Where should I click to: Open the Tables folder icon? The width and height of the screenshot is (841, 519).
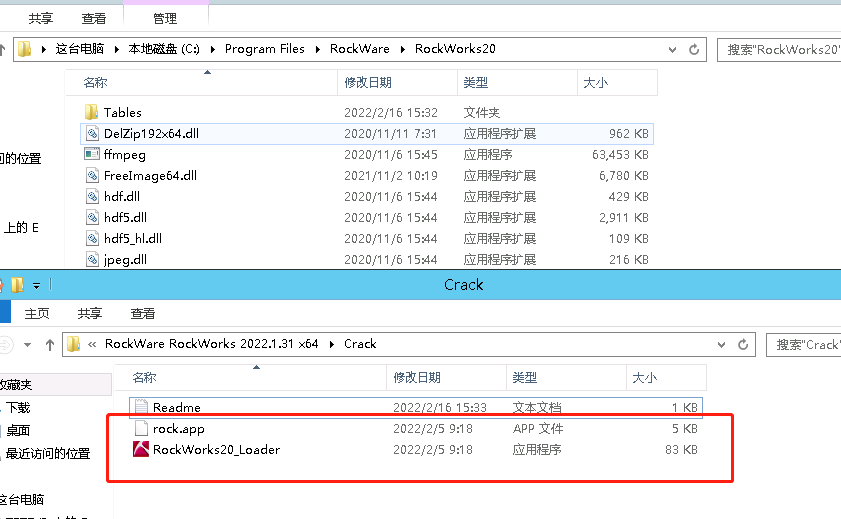pos(91,112)
